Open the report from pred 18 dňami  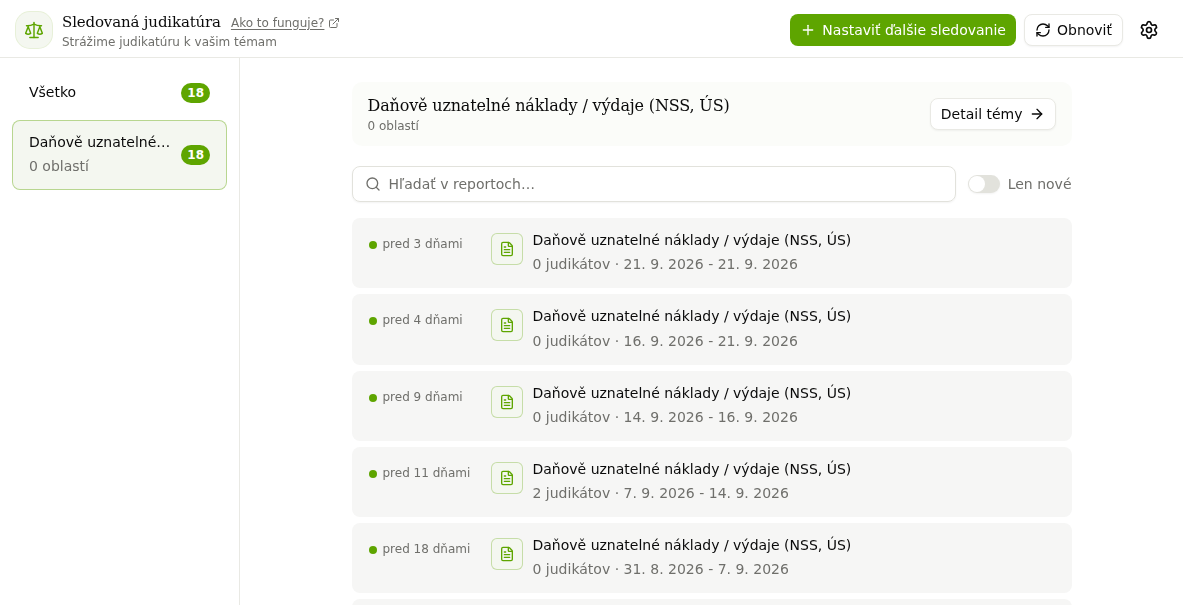[x=711, y=557]
